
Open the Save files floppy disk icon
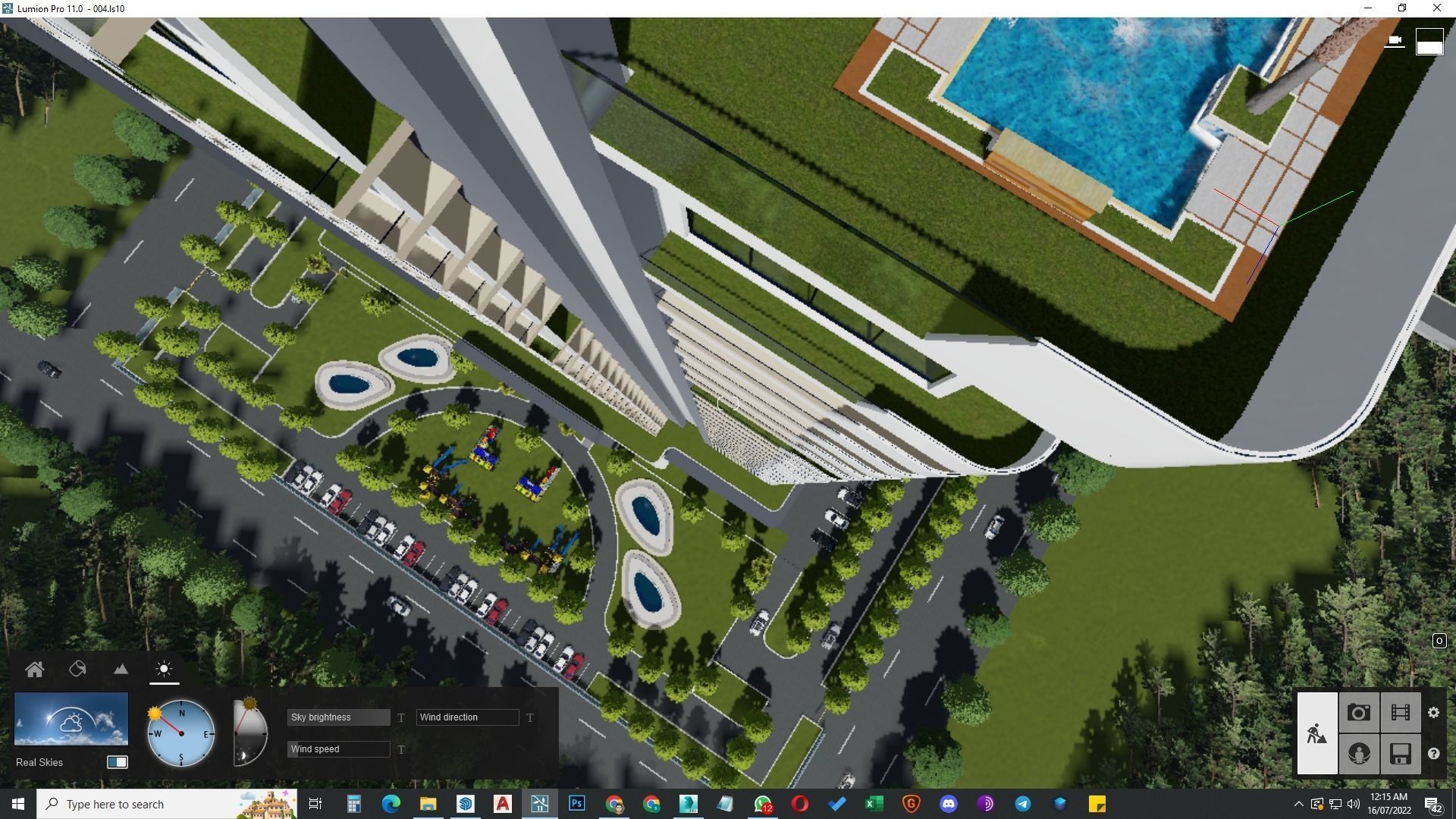coord(1401,755)
